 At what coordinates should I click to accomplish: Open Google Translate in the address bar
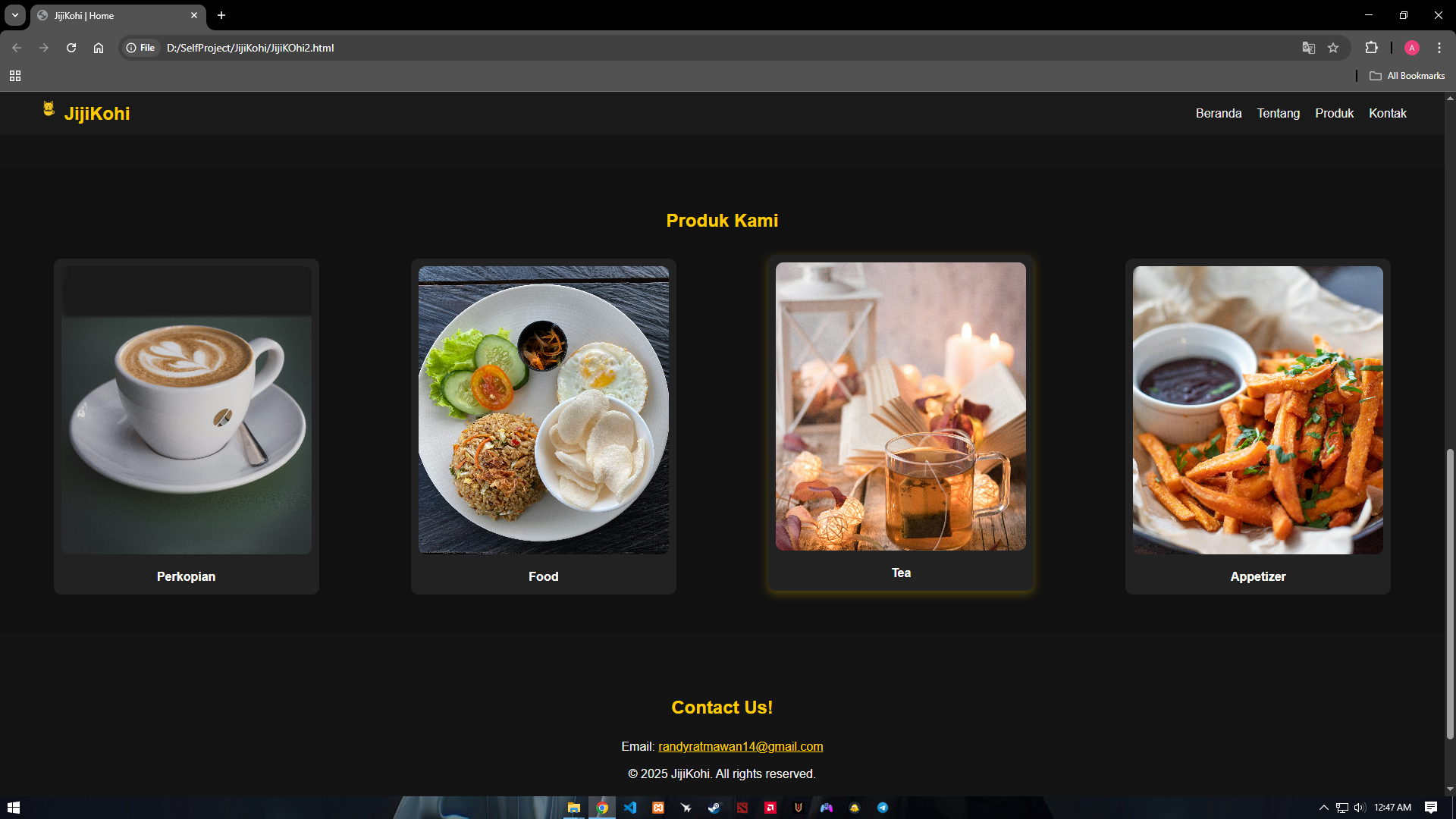[x=1307, y=48]
